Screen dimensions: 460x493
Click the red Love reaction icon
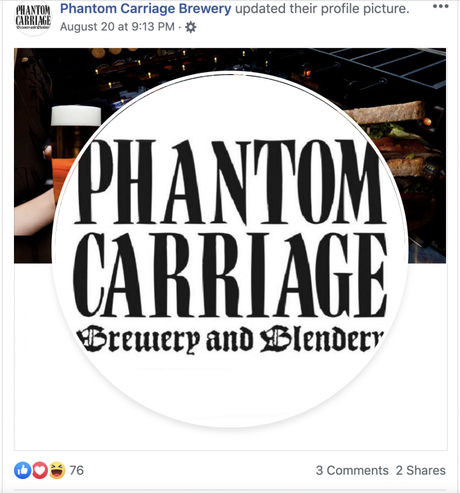pos(40,470)
